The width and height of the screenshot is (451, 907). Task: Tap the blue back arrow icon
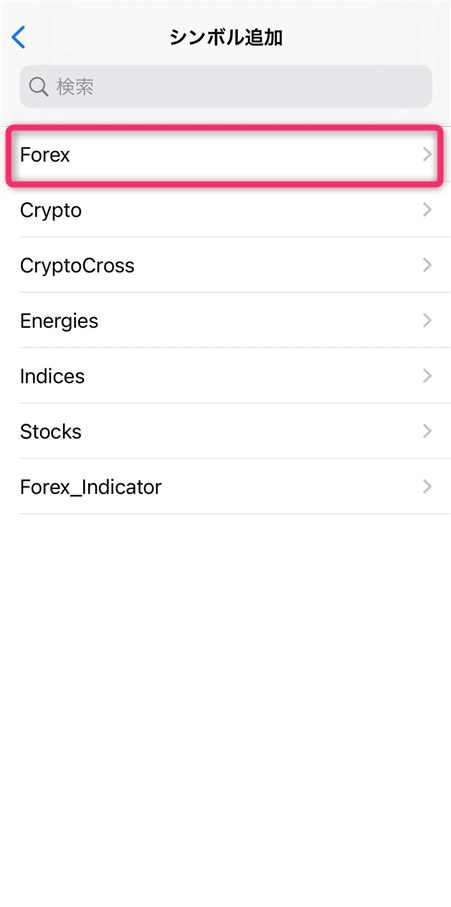(x=19, y=38)
